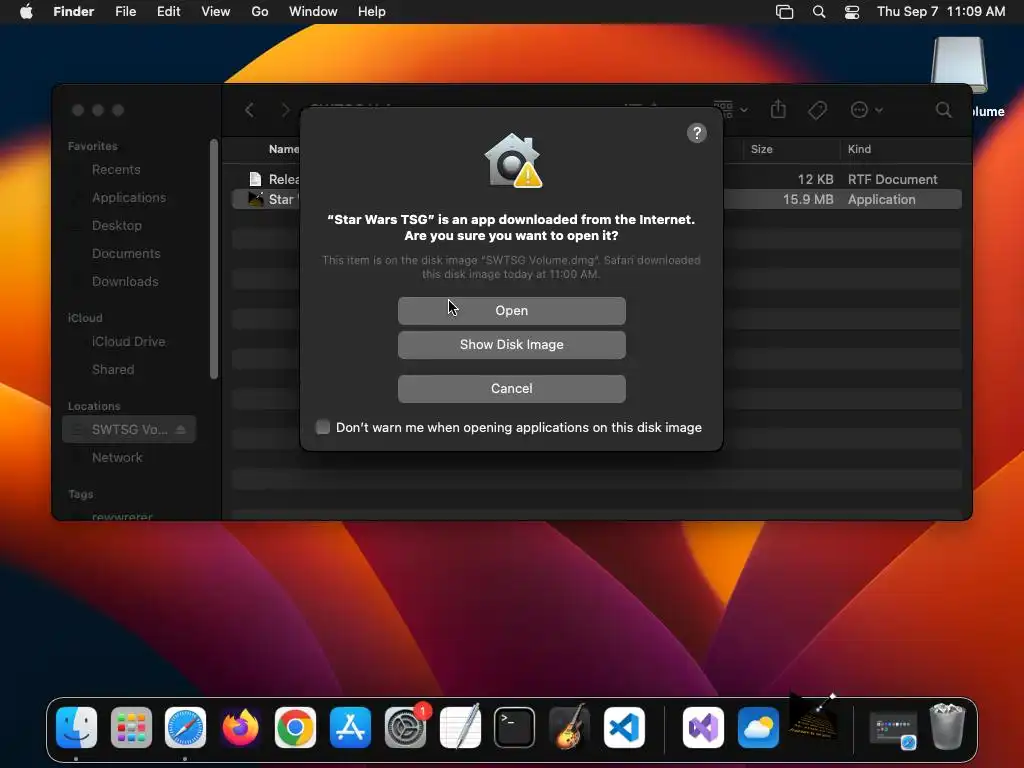Select Recents in Finder sidebar
This screenshot has width=1024, height=768.
tap(116, 170)
